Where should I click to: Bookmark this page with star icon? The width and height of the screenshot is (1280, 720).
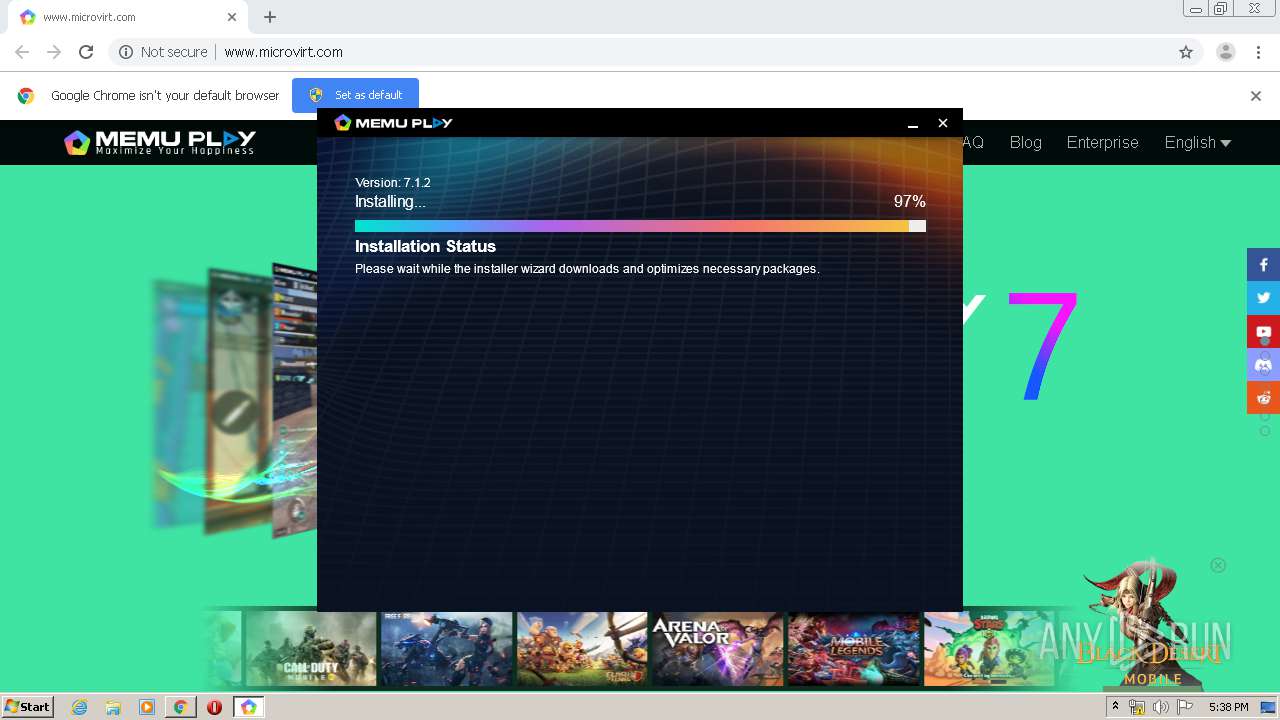pyautogui.click(x=1186, y=52)
